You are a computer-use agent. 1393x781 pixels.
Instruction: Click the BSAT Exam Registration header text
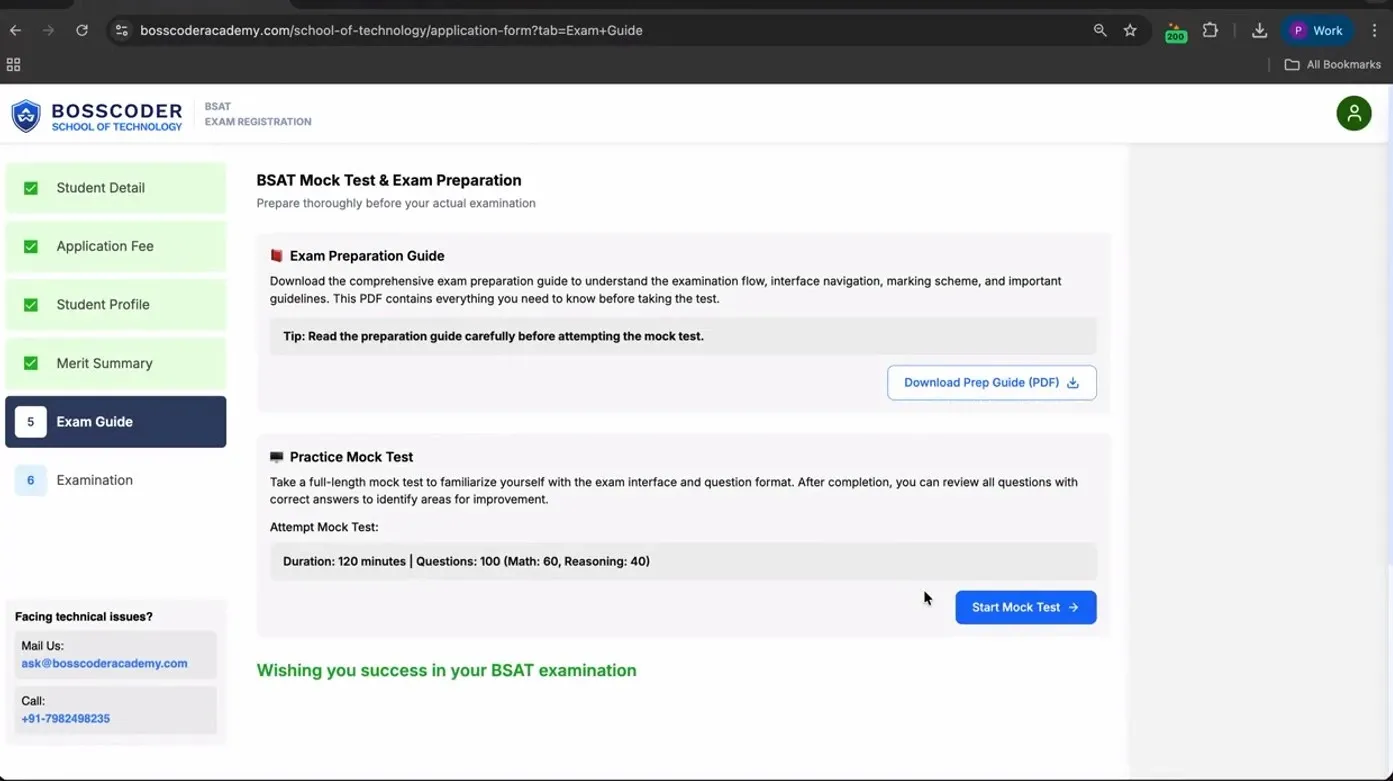coord(258,114)
